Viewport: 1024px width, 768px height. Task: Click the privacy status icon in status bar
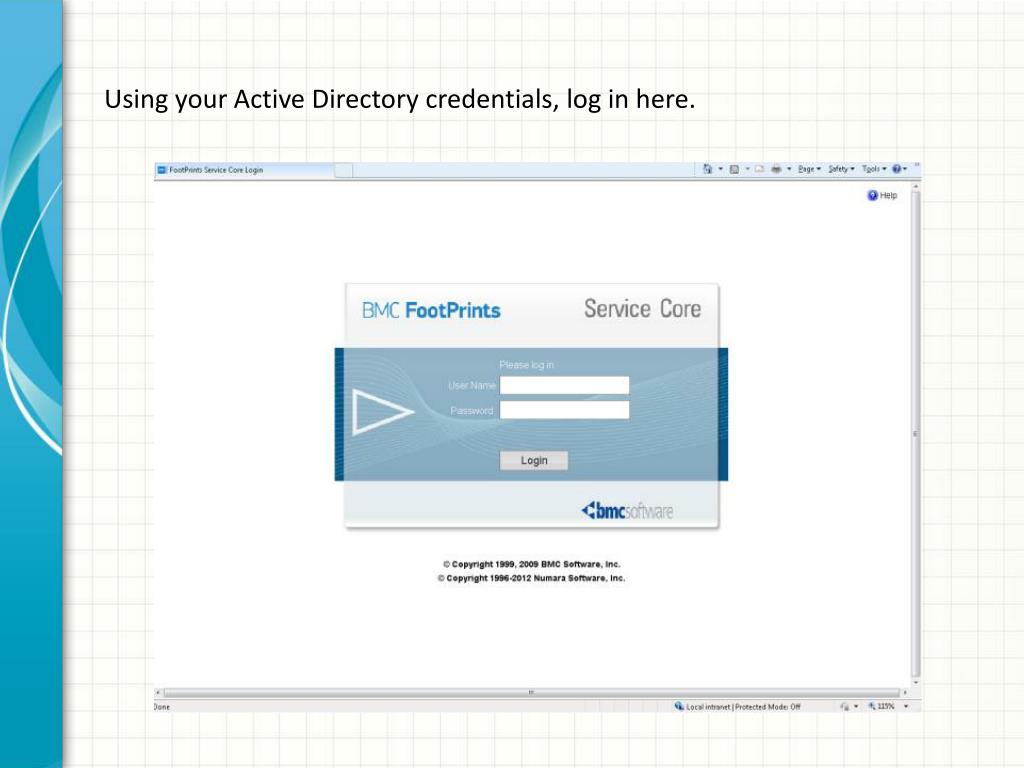pos(844,707)
